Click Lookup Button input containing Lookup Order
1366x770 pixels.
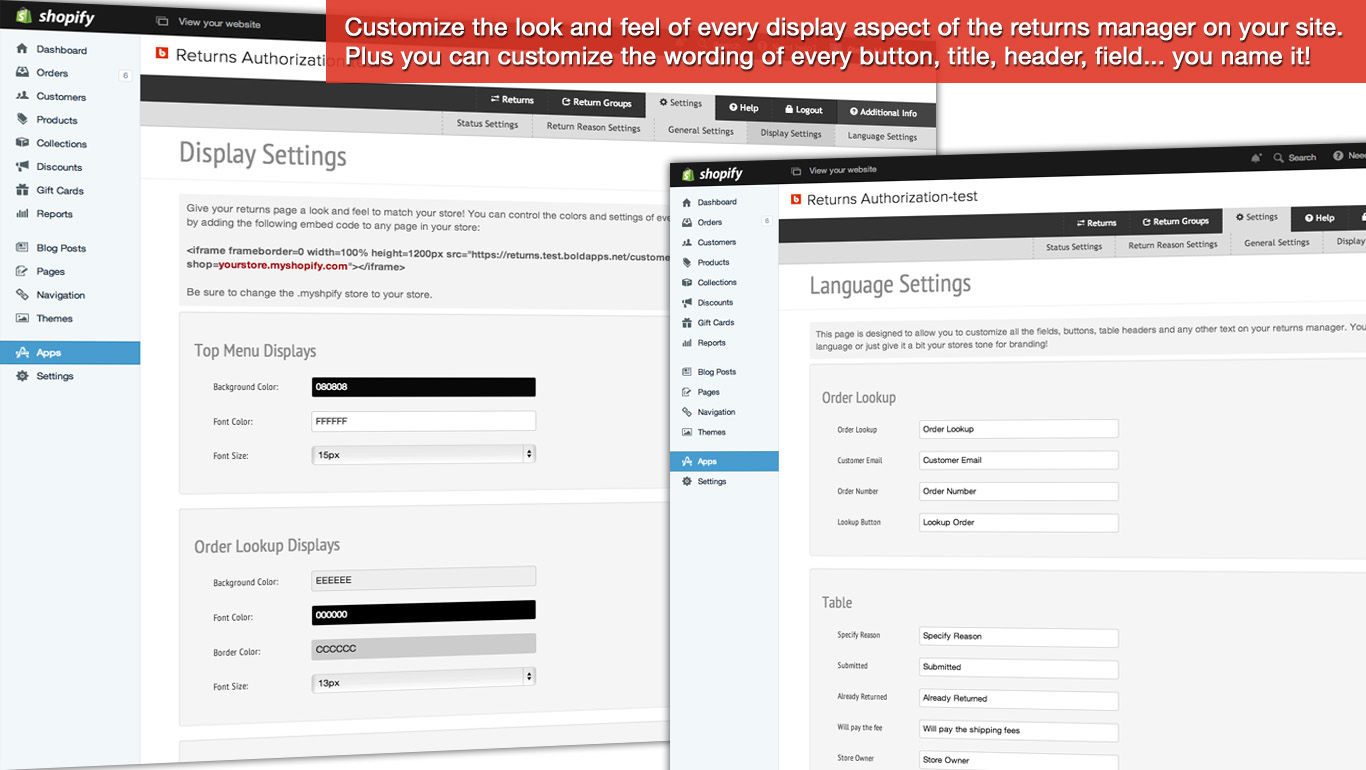(1018, 522)
